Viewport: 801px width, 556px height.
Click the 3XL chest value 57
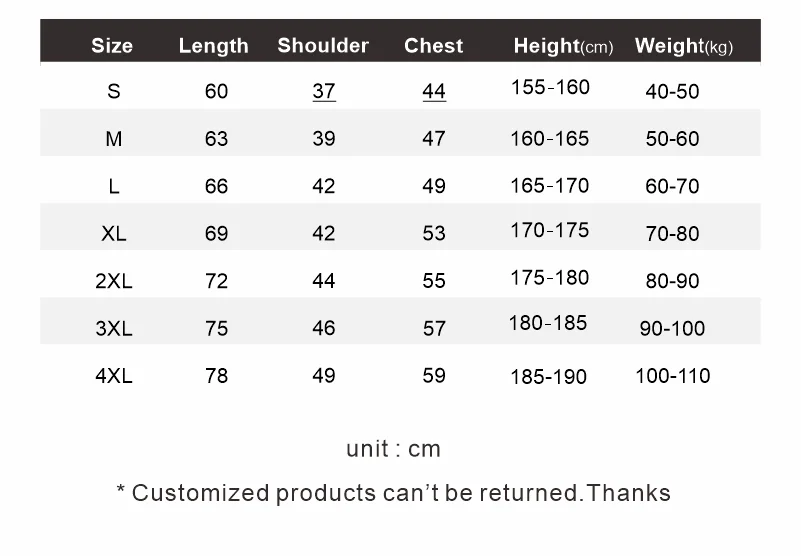(433, 328)
